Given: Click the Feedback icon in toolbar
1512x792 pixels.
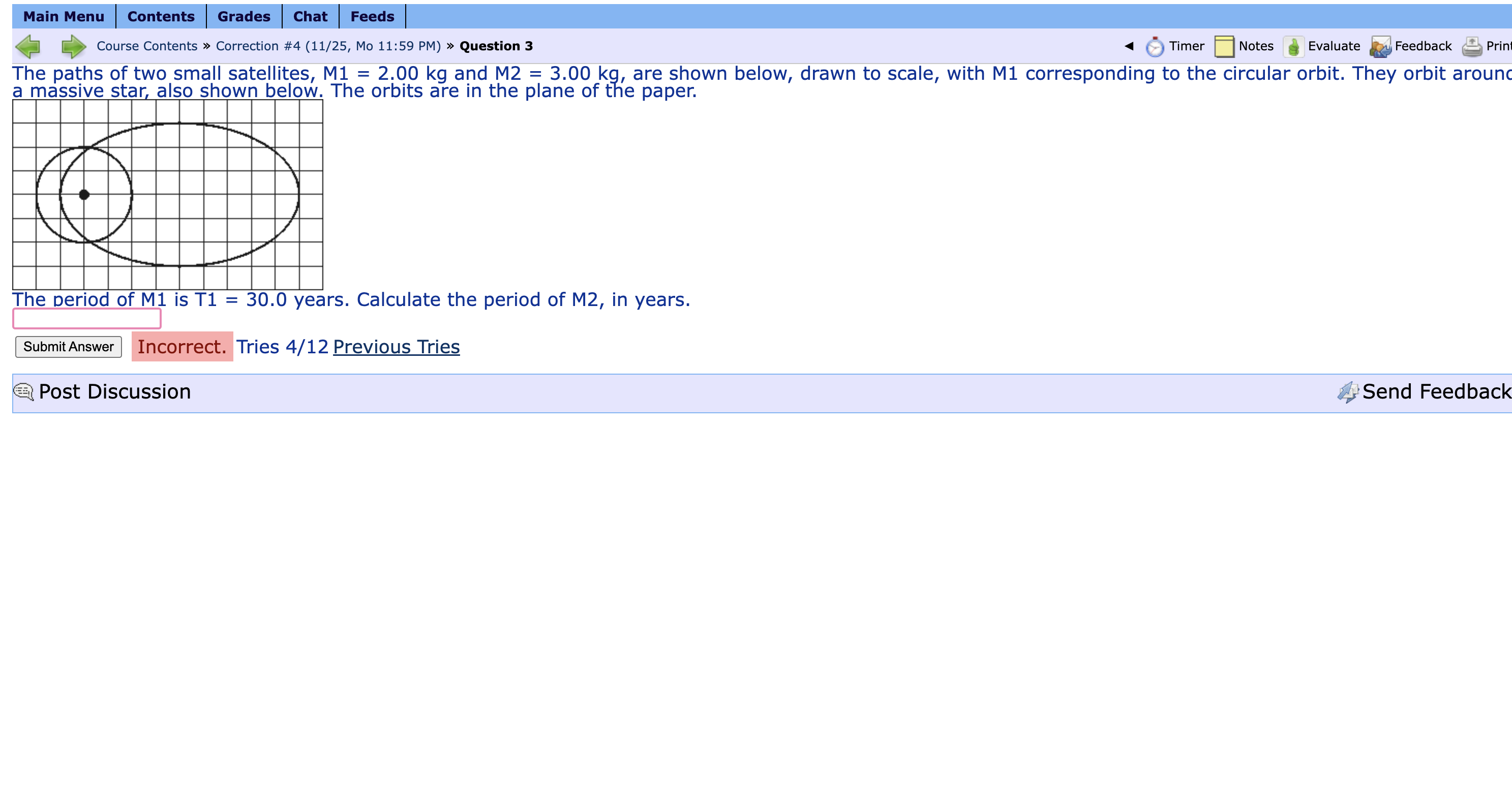Looking at the screenshot, I should coord(1380,46).
